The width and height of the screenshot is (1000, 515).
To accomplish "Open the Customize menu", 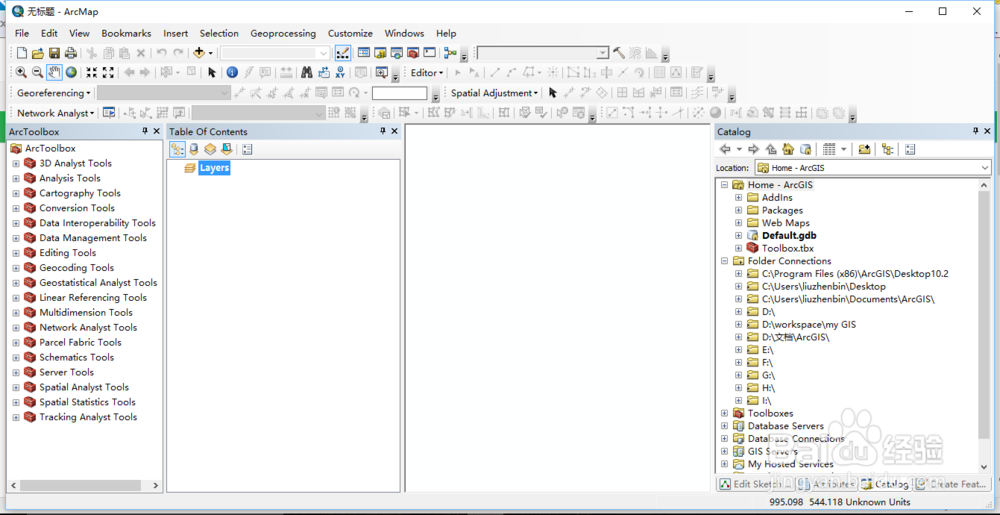I will pyautogui.click(x=350, y=33).
